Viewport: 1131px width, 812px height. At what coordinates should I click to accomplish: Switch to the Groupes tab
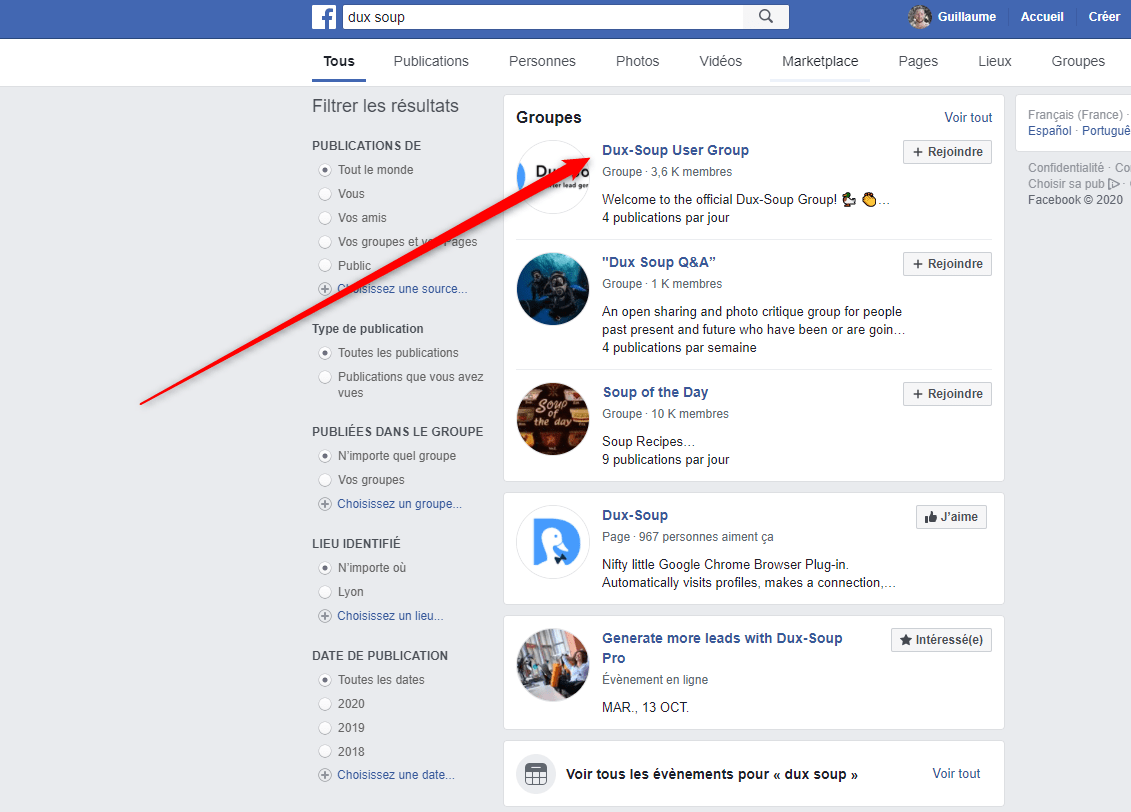pos(1078,61)
